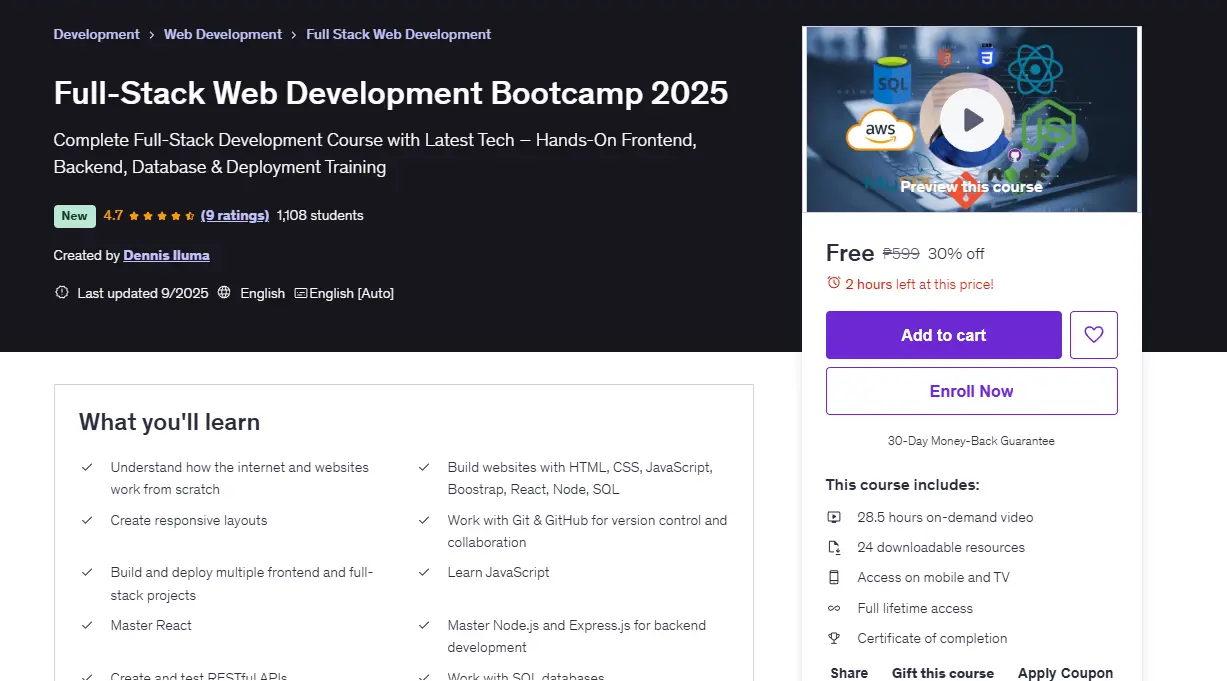
Task: Click the New badge
Action: (x=75, y=216)
